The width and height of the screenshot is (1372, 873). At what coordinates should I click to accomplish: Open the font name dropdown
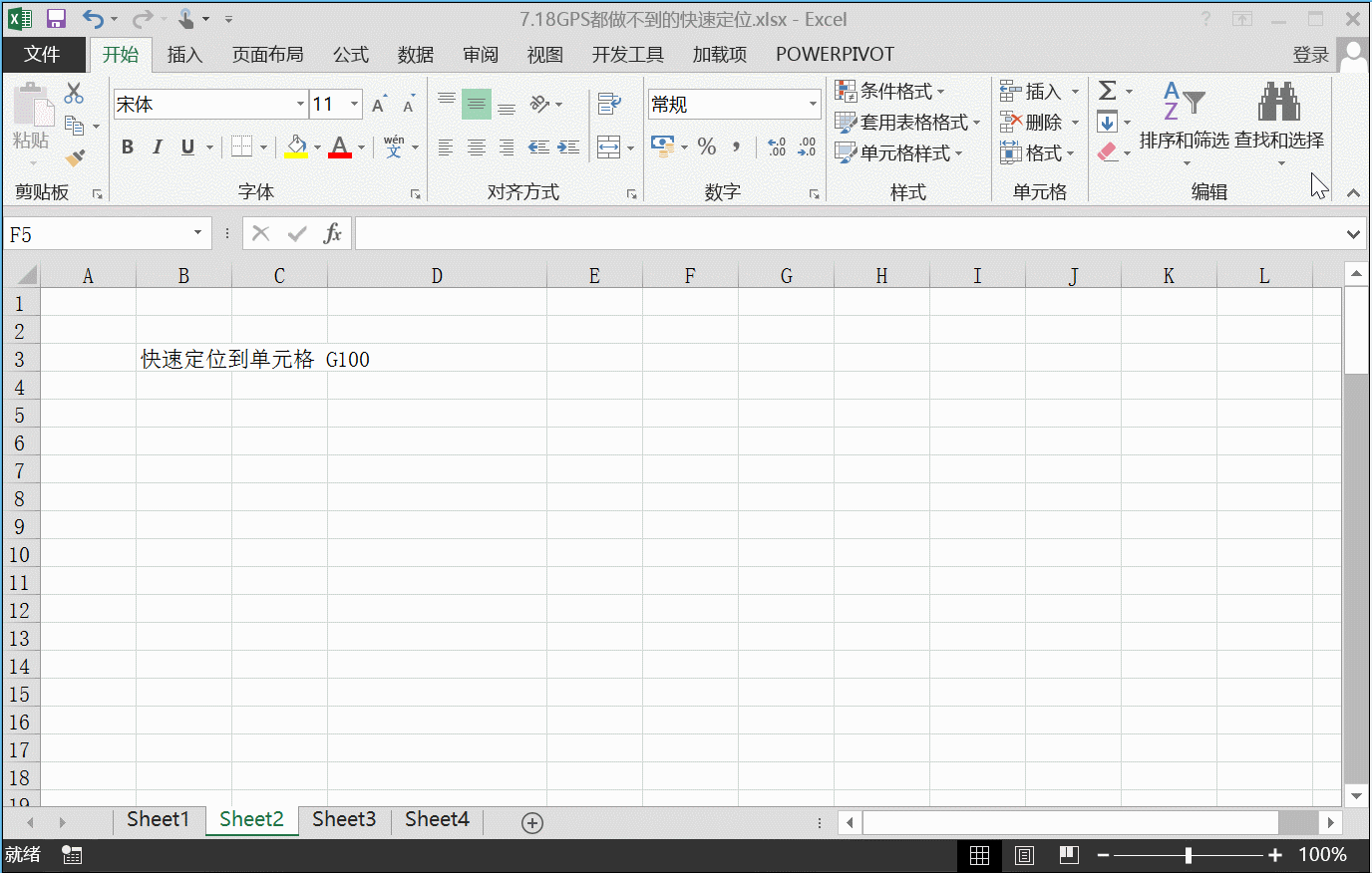(x=300, y=104)
